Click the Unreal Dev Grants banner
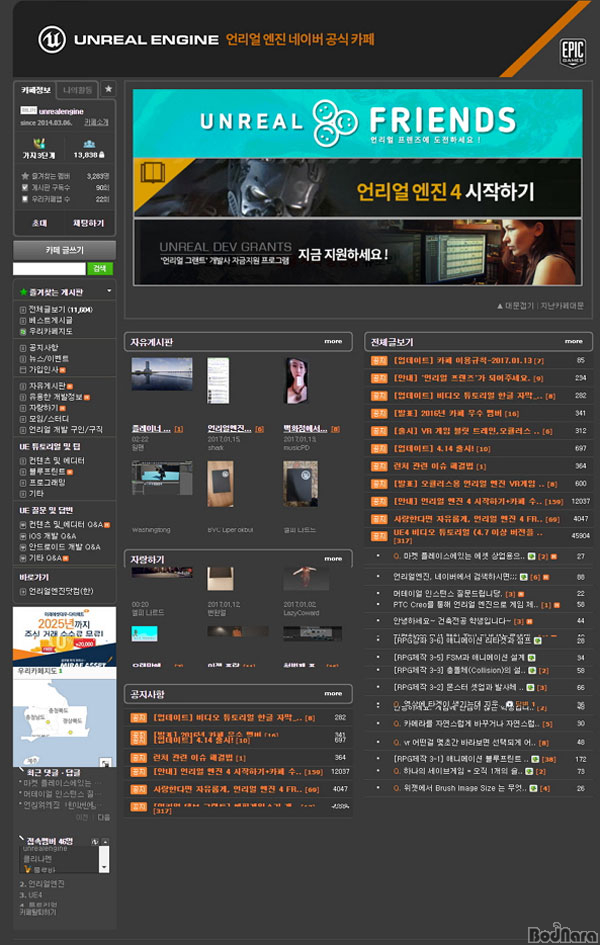 (357, 251)
